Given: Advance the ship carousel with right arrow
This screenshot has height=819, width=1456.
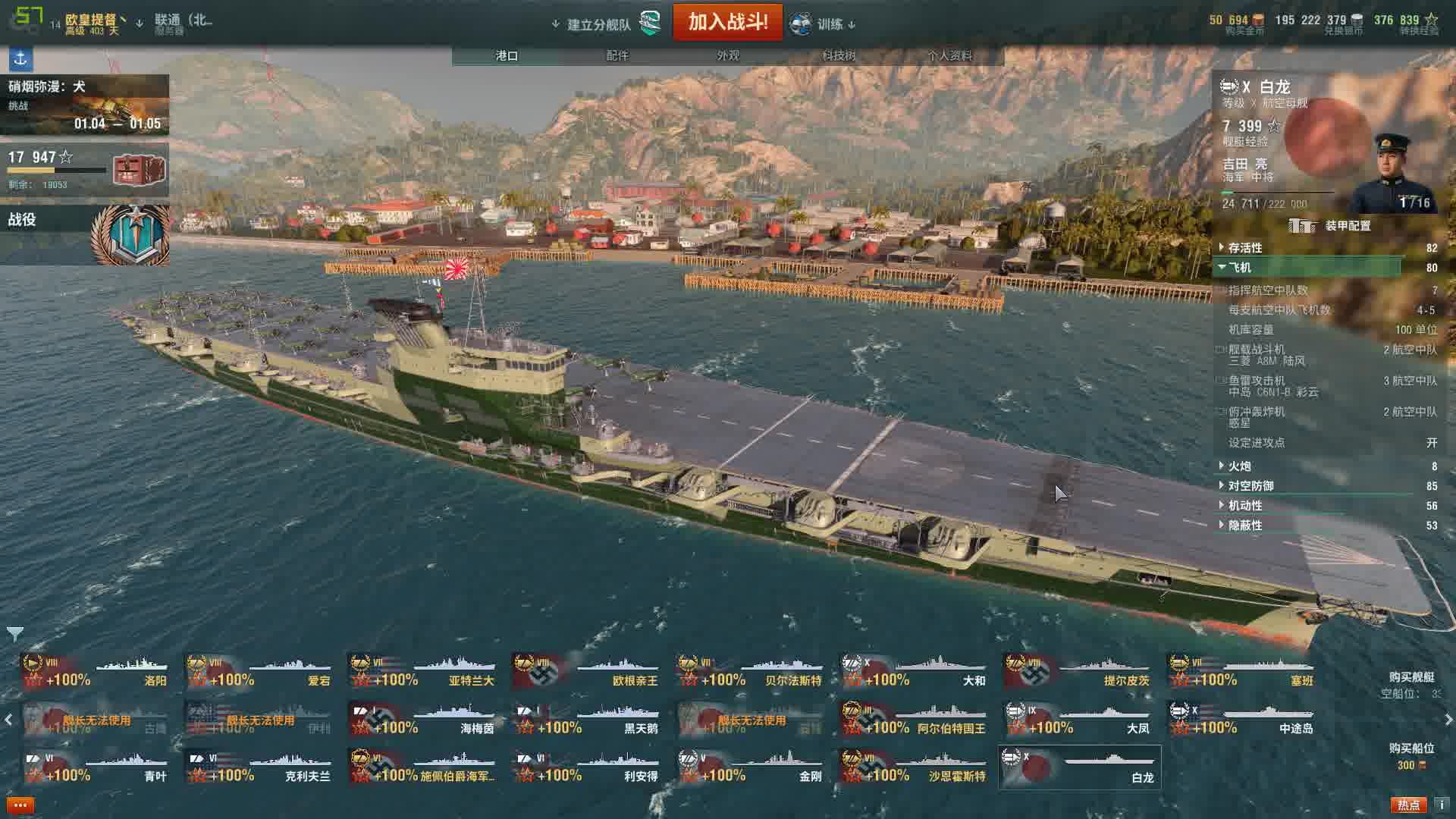Looking at the screenshot, I should tap(1448, 720).
